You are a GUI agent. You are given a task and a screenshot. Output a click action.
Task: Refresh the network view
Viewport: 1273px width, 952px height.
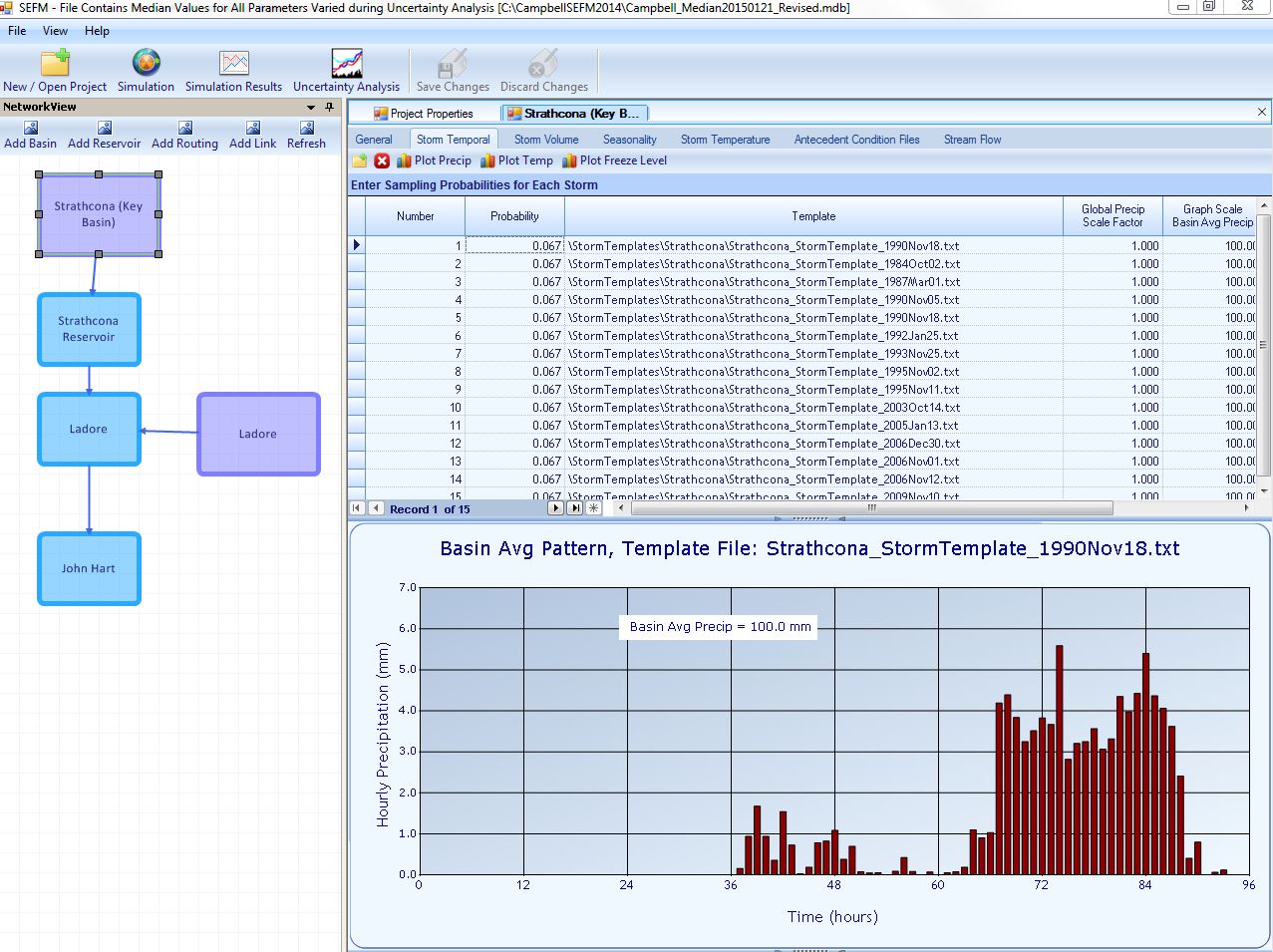point(307,129)
